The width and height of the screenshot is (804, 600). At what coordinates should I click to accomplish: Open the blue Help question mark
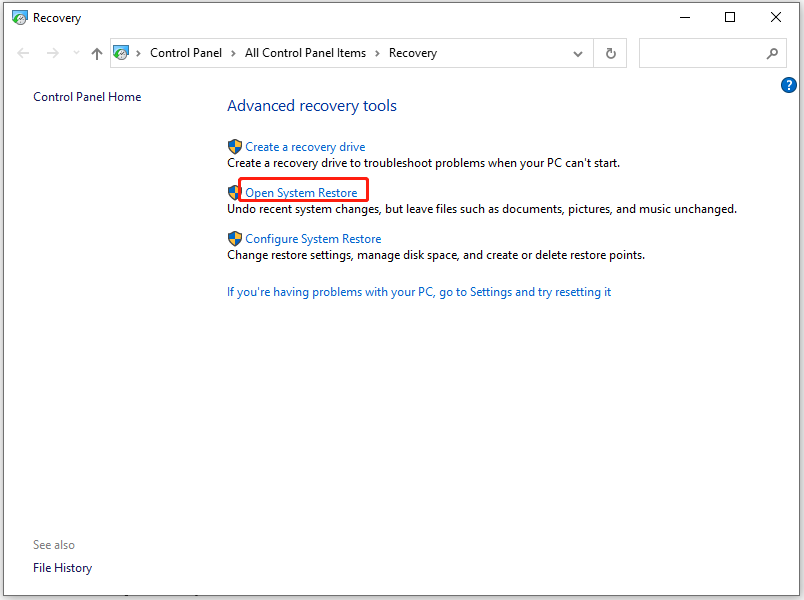(x=789, y=85)
